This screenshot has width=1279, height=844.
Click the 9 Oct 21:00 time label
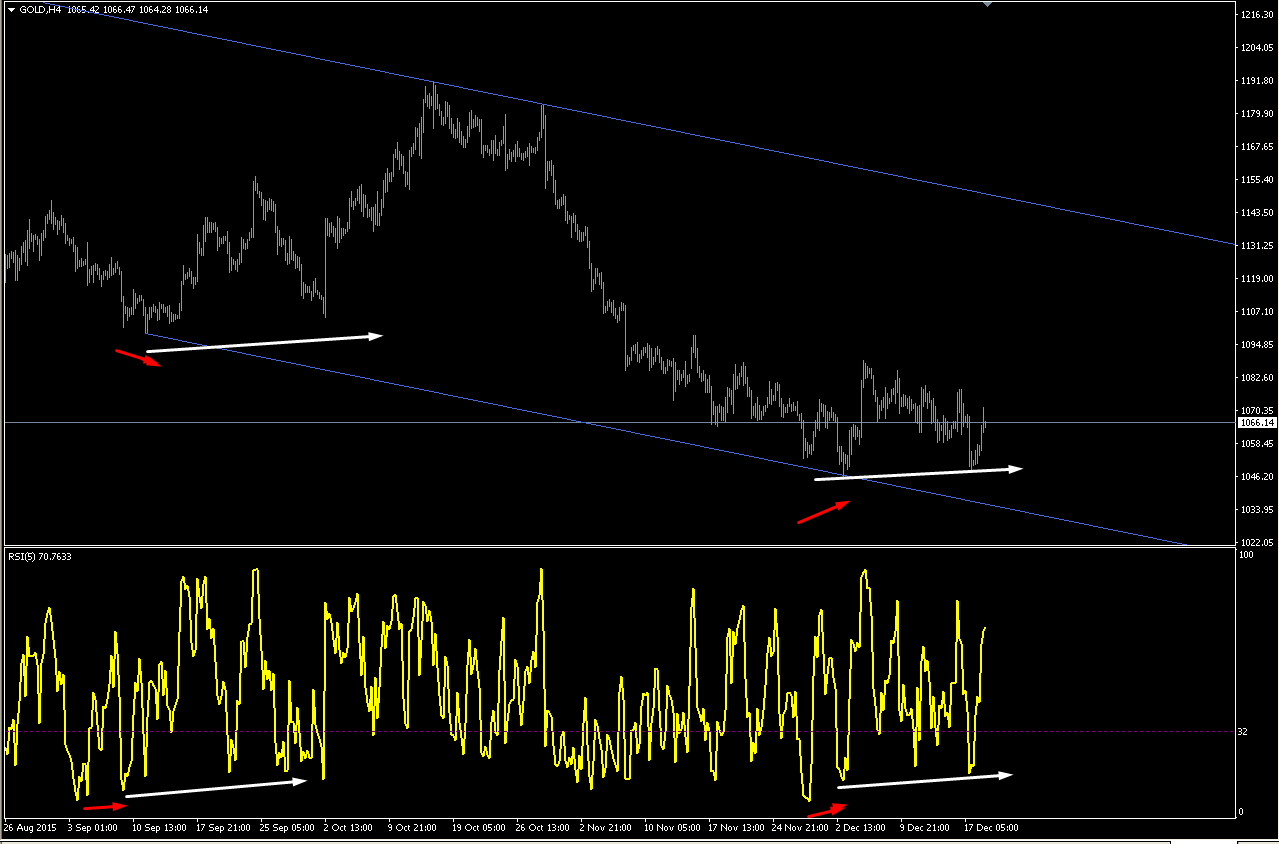pyautogui.click(x=413, y=828)
